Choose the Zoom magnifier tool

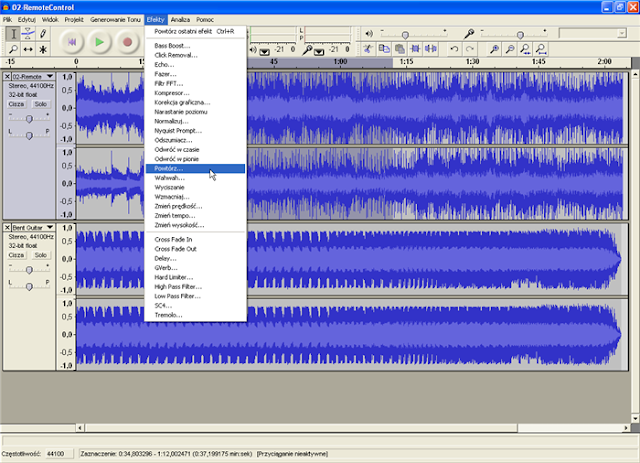click(x=12, y=49)
